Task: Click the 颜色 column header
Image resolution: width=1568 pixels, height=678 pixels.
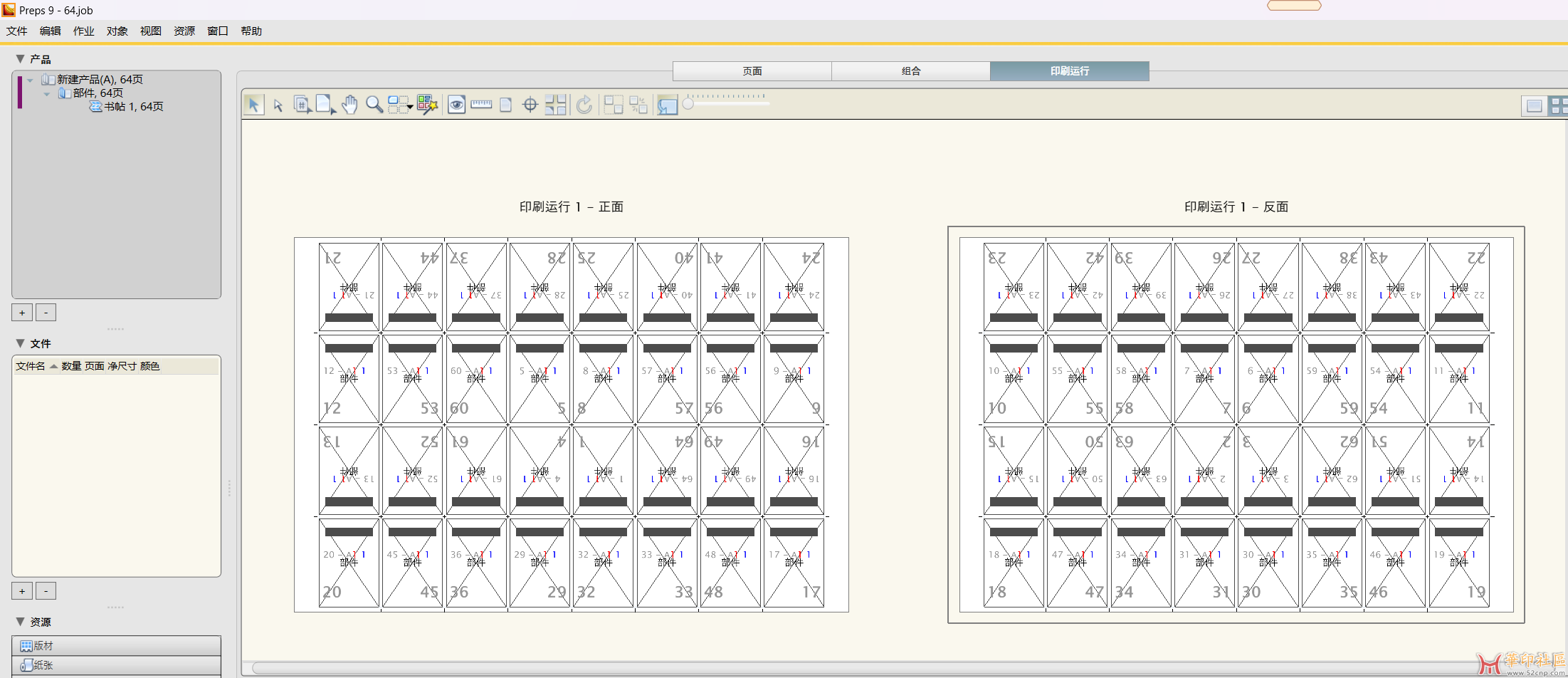Action: [149, 365]
